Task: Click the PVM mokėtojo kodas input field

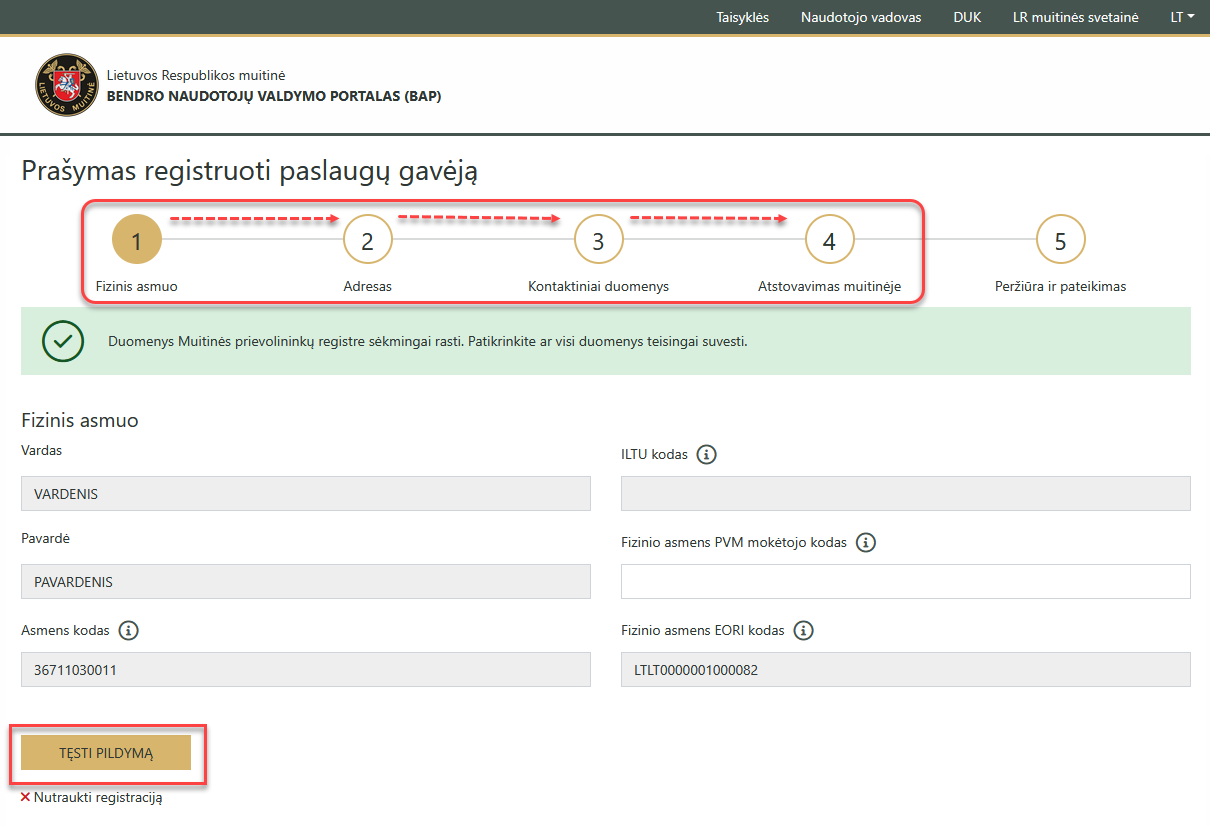Action: (905, 581)
